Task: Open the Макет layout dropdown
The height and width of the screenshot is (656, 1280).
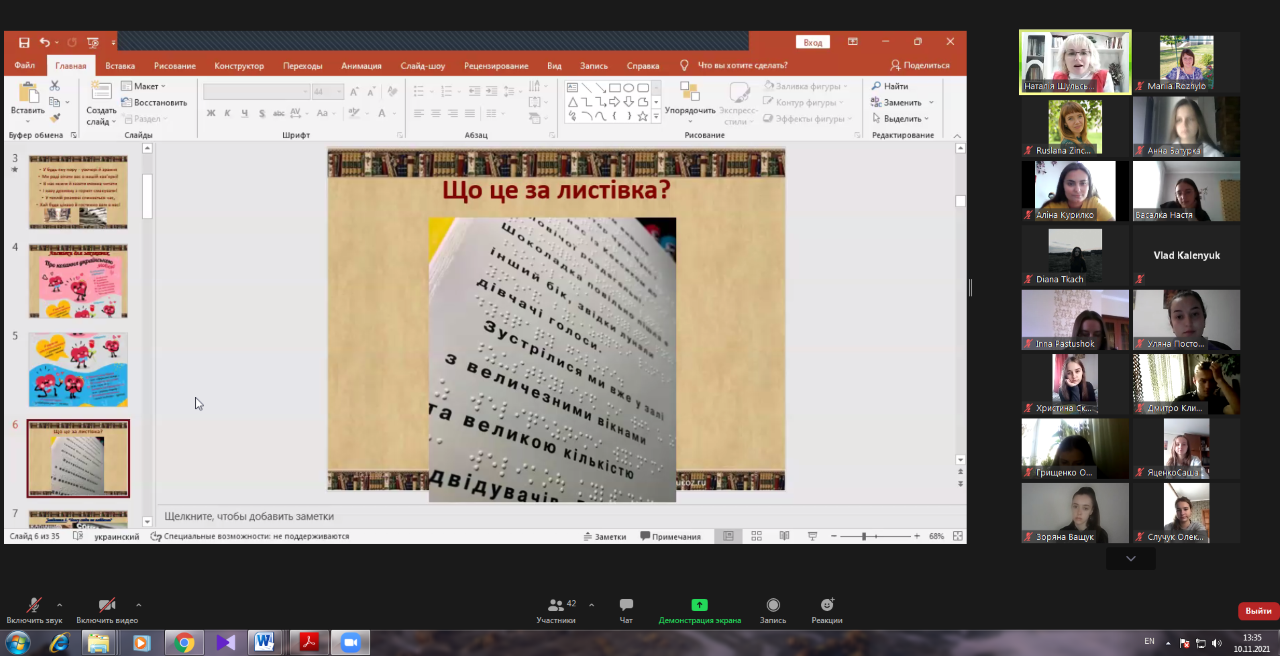Action: (145, 87)
